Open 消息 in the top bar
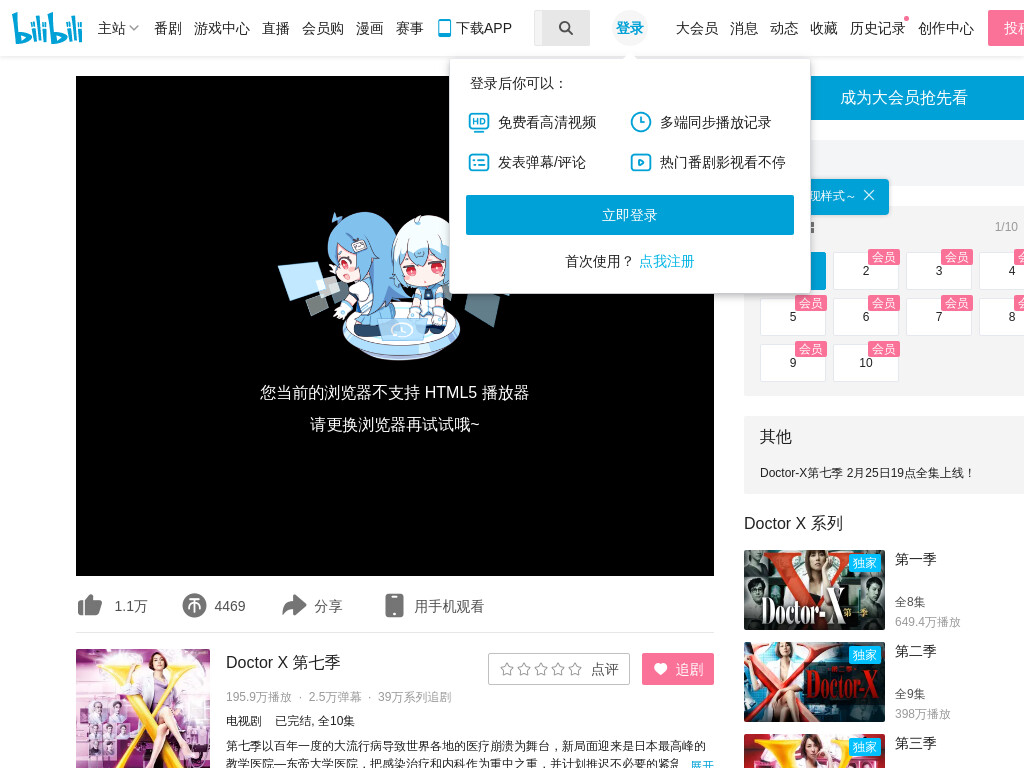Screen dimensions: 1024x768 point(744,28)
